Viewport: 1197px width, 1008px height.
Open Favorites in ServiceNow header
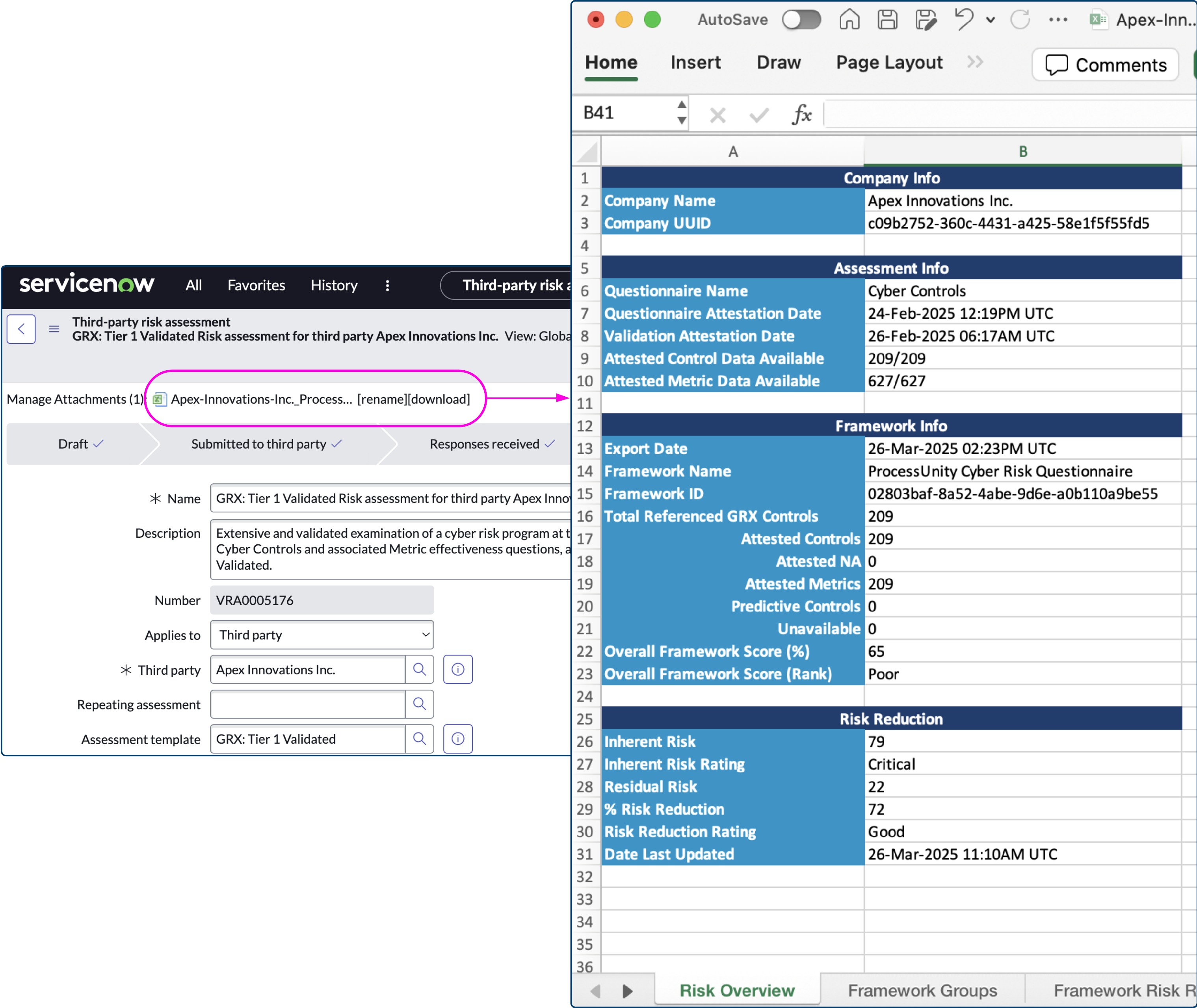click(256, 285)
